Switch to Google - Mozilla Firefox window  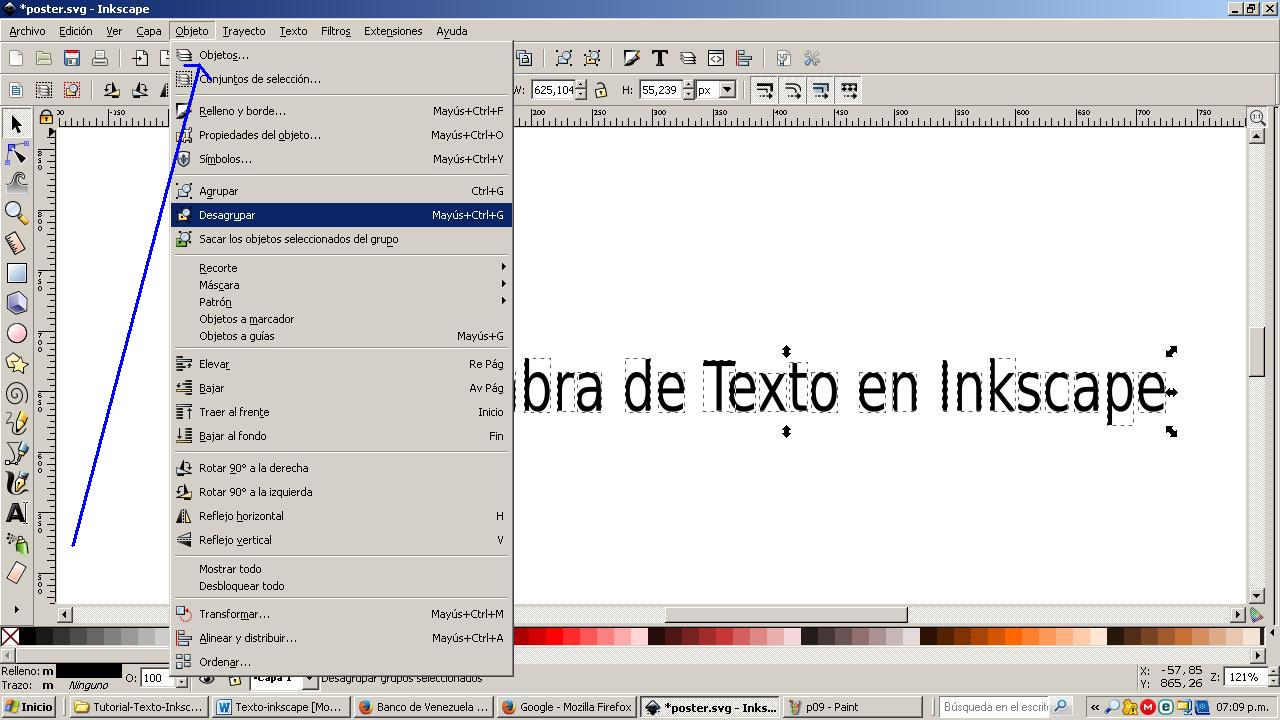click(x=567, y=707)
